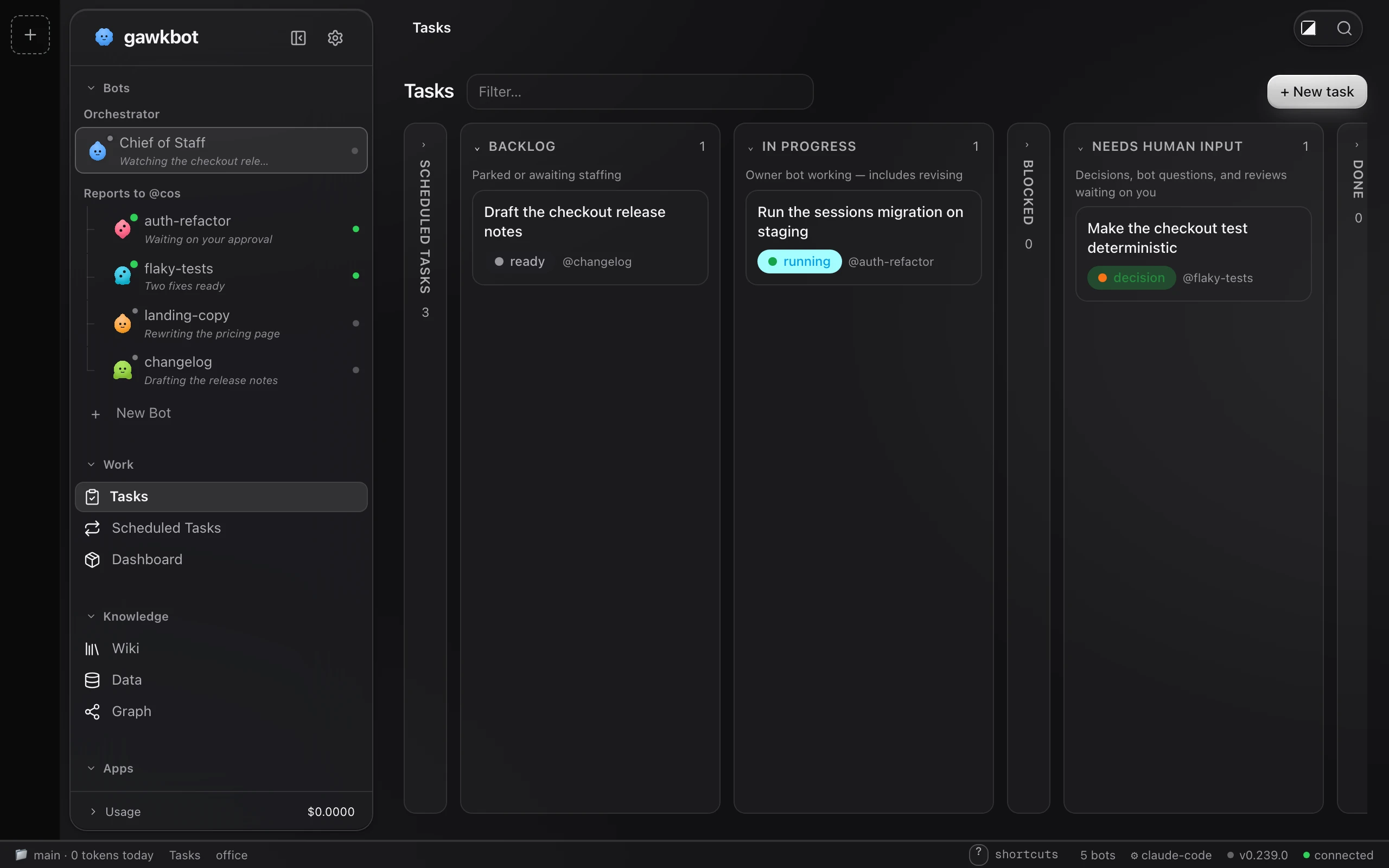The width and height of the screenshot is (1389, 868).
Task: Click the shortcuts help question icon
Action: click(978, 854)
